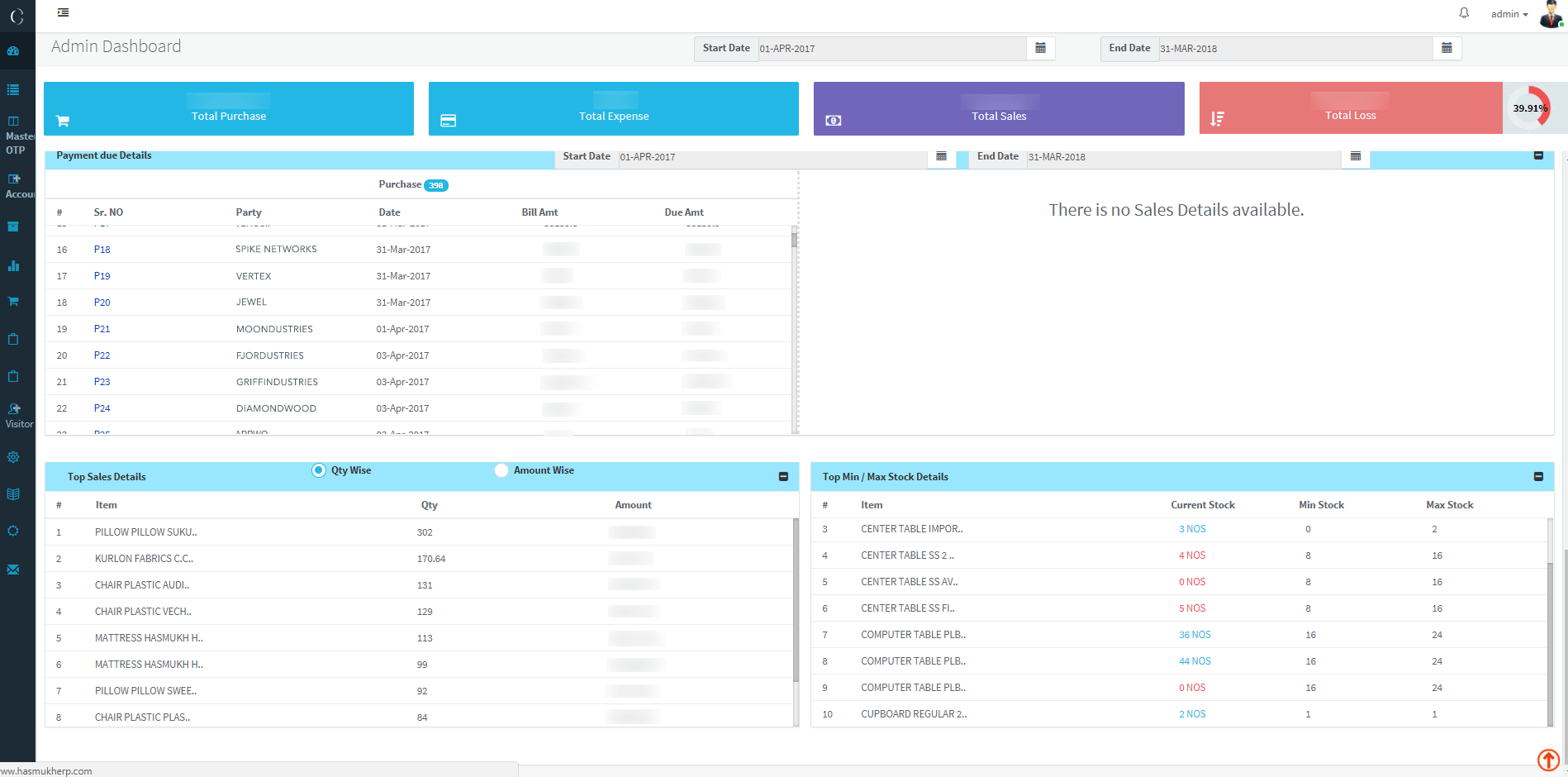
Task: Open the Master OTP sidebar menu
Action: [x=17, y=136]
